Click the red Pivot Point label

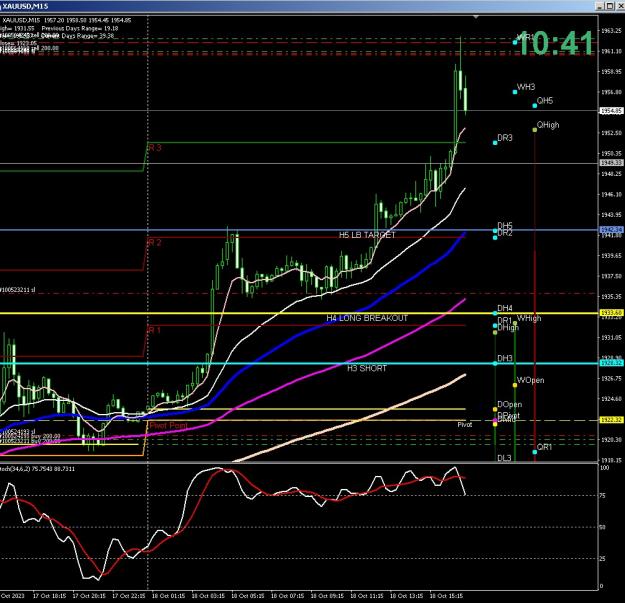(x=168, y=426)
